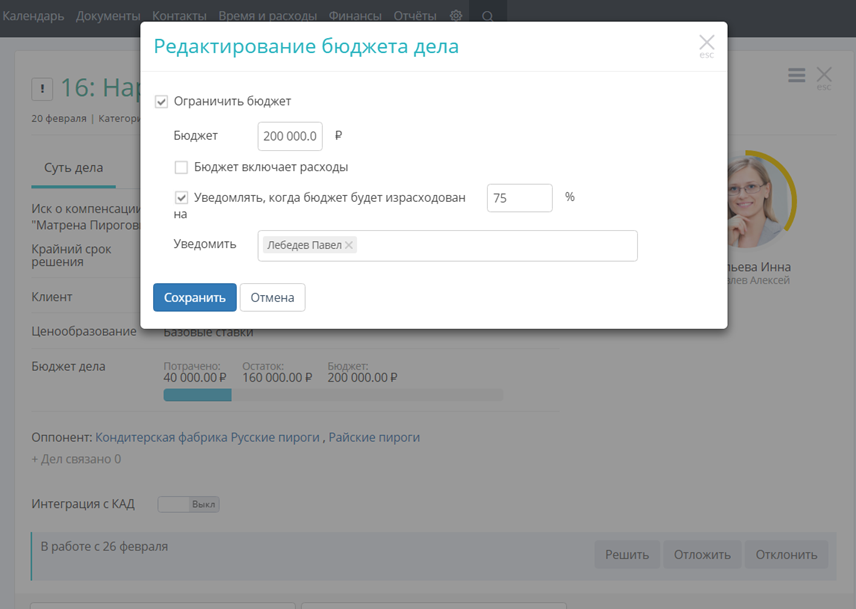Open the Кондитерская фабрика Русские пироги link
This screenshot has width=856, height=609.
click(208, 437)
